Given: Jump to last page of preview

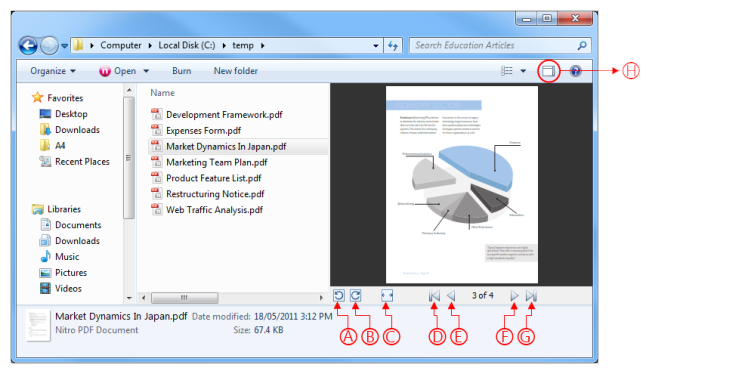Looking at the screenshot, I should click(531, 296).
